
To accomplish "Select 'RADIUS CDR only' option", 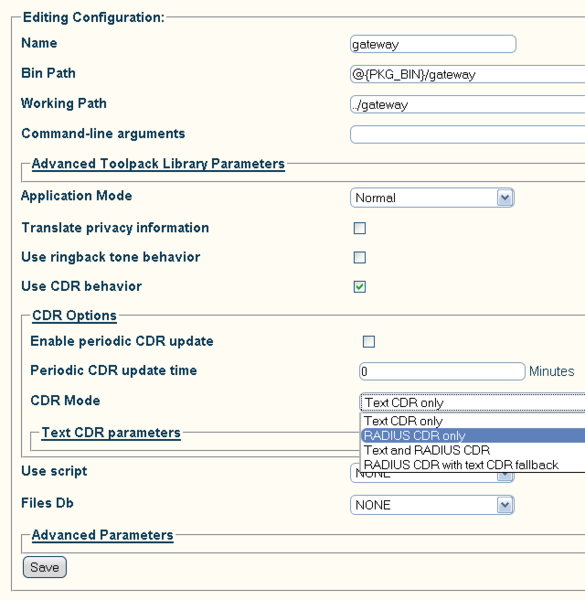I will point(473,435).
